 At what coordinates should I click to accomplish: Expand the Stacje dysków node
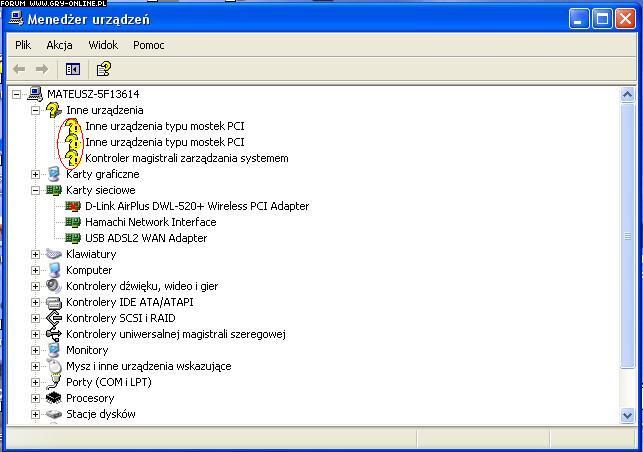tap(36, 414)
